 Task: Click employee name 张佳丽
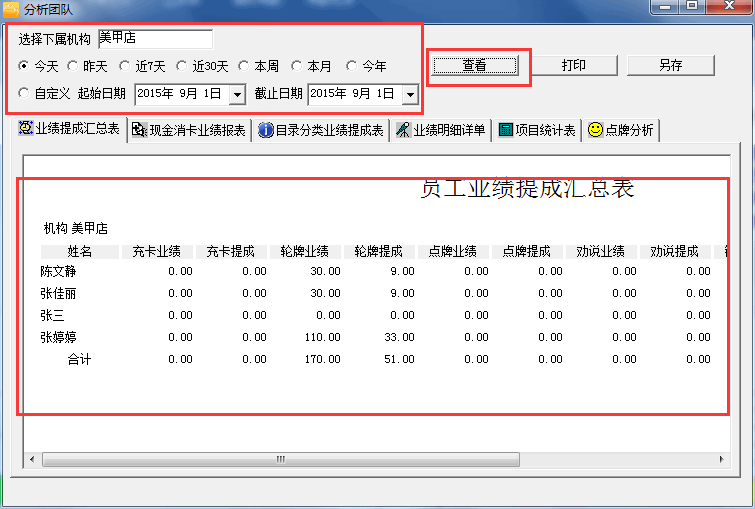(x=58, y=293)
